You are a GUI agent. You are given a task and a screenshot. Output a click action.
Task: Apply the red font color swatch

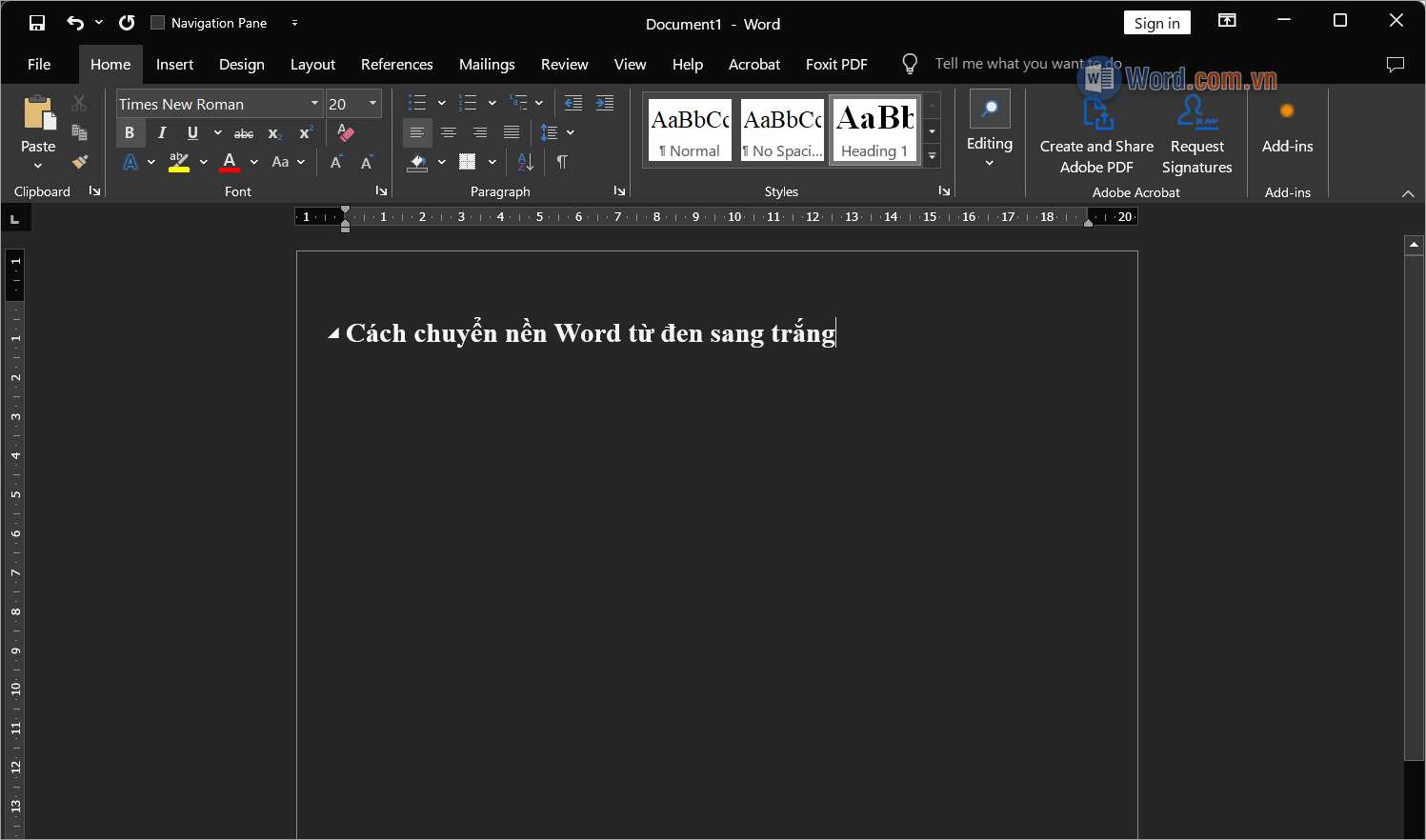230,162
